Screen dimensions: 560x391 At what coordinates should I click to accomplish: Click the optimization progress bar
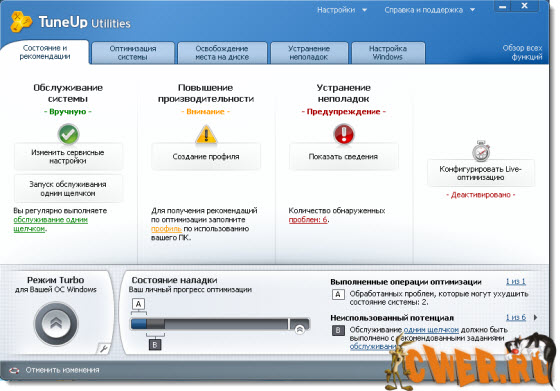pyautogui.click(x=220, y=324)
